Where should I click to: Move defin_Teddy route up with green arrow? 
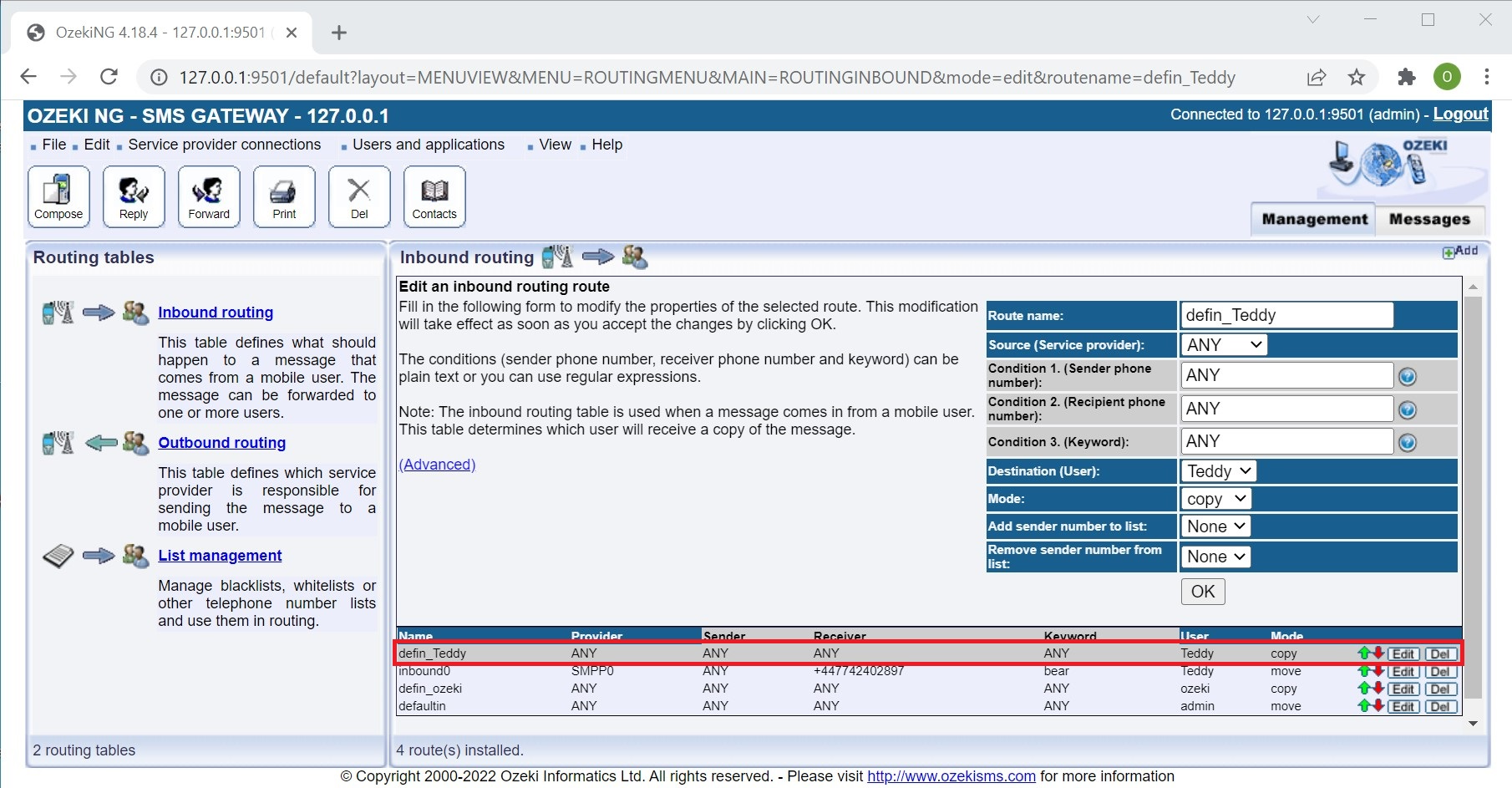[x=1364, y=653]
